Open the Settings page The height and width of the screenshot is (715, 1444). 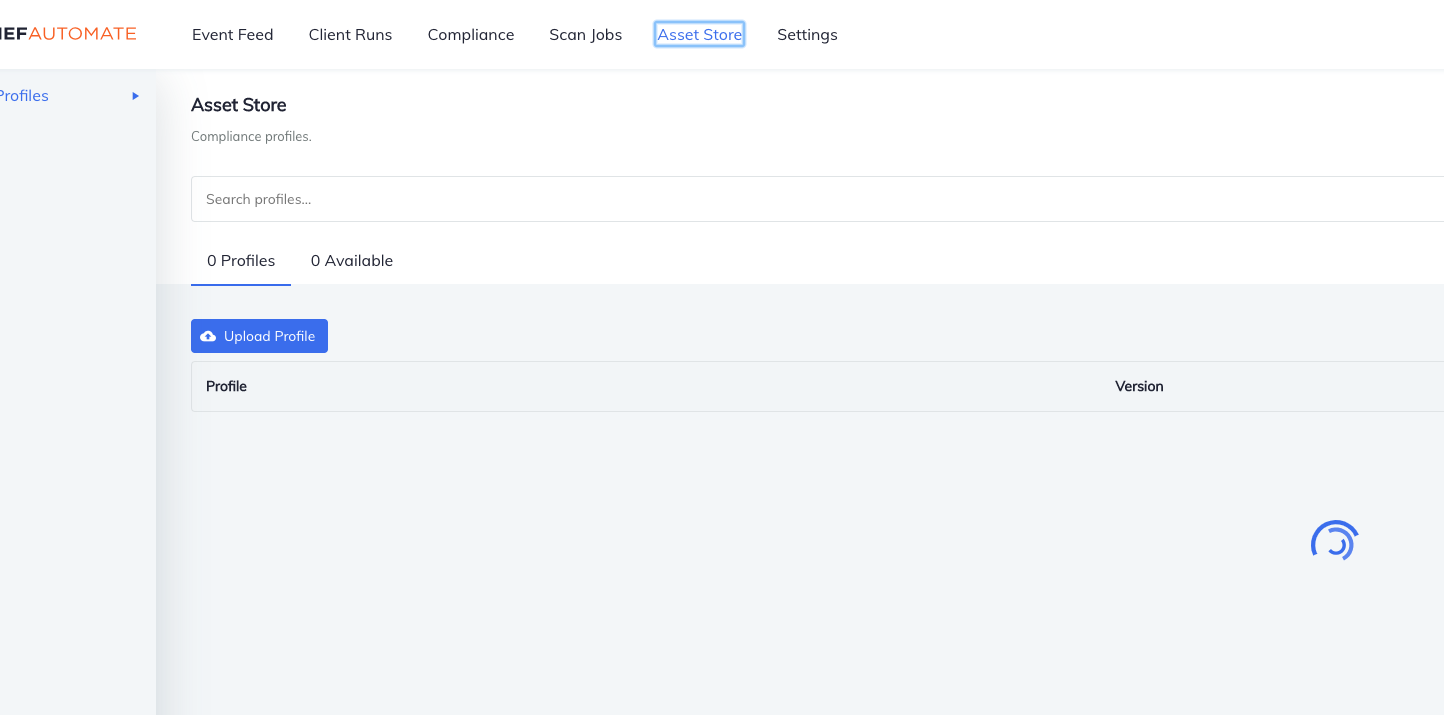tap(807, 34)
